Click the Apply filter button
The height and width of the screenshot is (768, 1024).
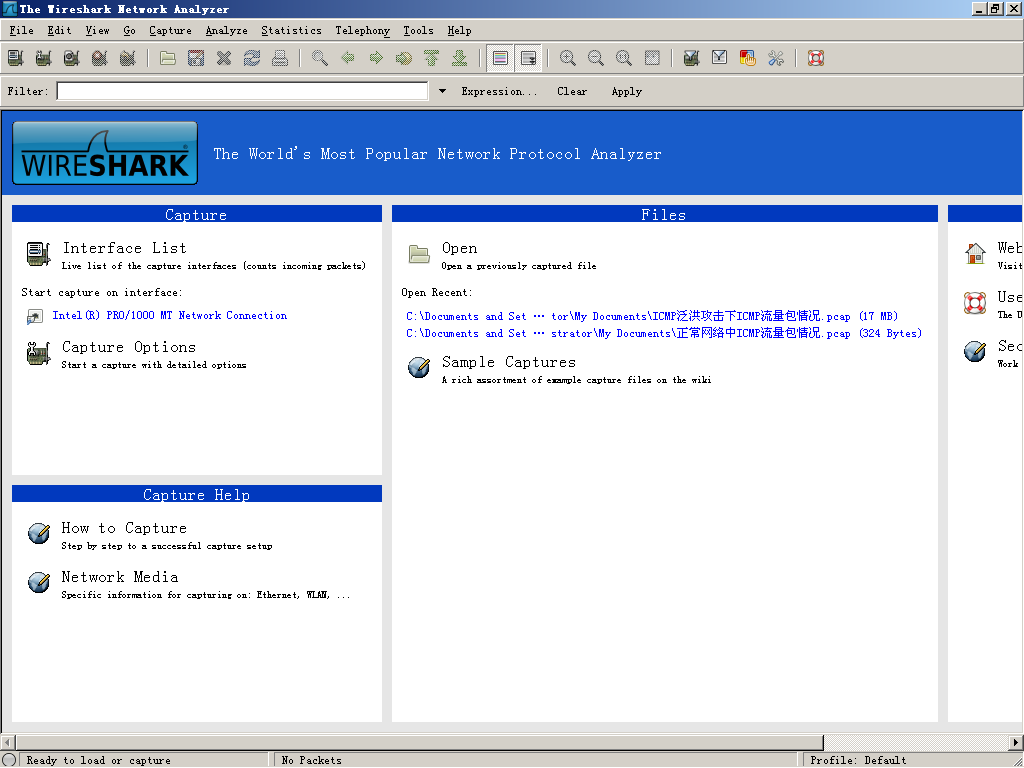pyautogui.click(x=627, y=91)
